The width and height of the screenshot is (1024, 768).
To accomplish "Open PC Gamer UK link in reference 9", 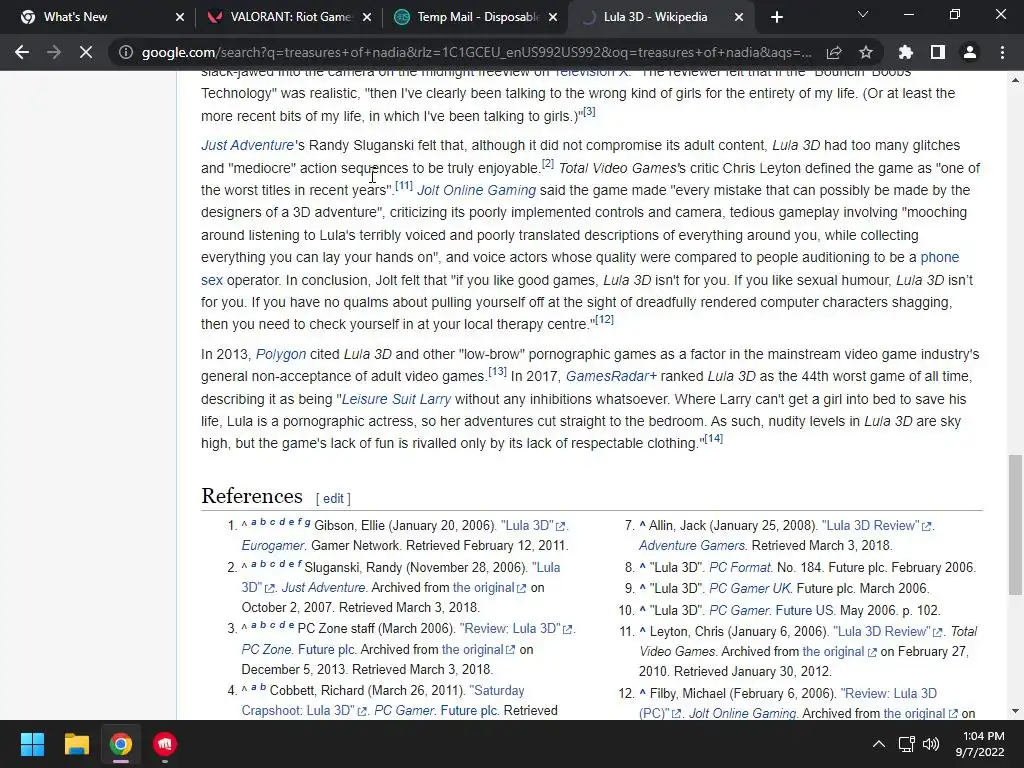I will [x=750, y=588].
